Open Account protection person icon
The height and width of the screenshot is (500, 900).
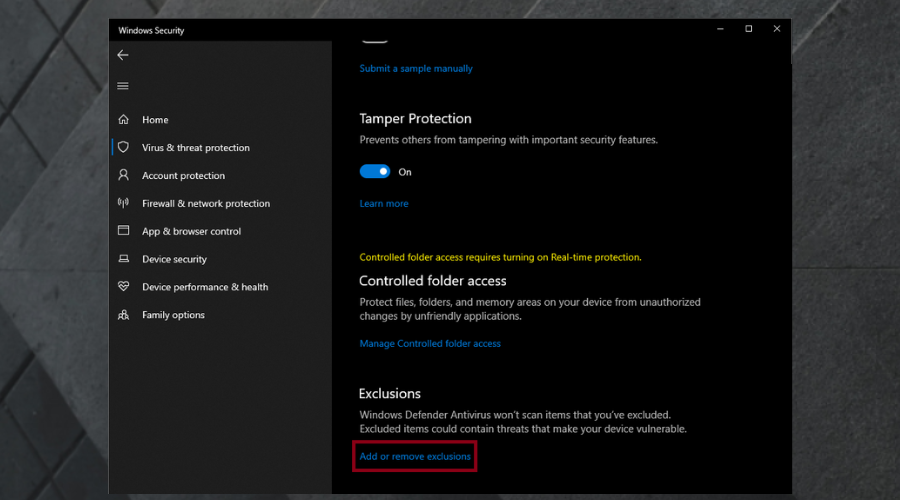pyautogui.click(x=124, y=175)
